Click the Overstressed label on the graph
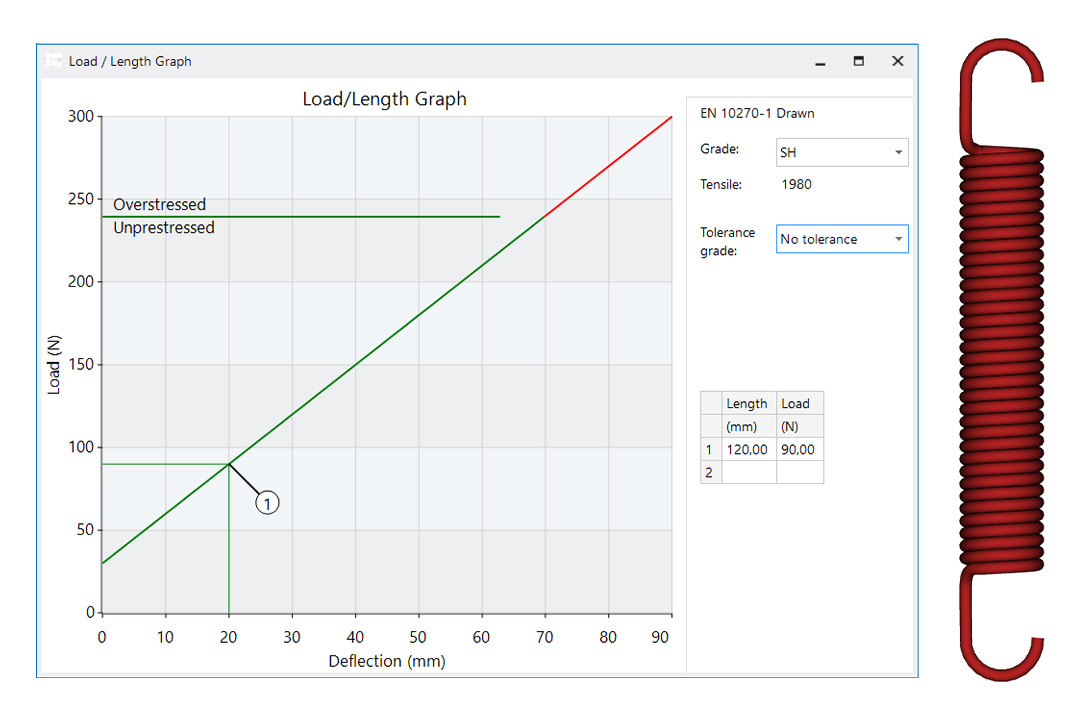Image resolution: width=1080 pixels, height=720 pixels. tap(159, 204)
